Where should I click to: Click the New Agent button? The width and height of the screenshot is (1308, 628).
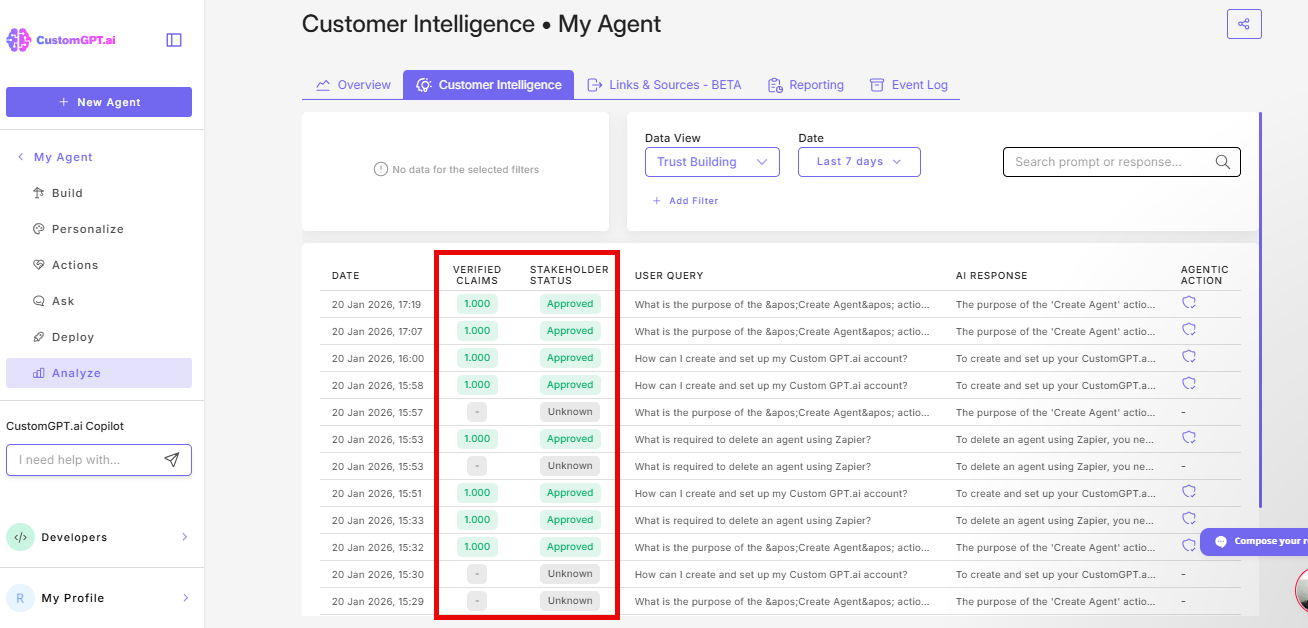pyautogui.click(x=99, y=102)
